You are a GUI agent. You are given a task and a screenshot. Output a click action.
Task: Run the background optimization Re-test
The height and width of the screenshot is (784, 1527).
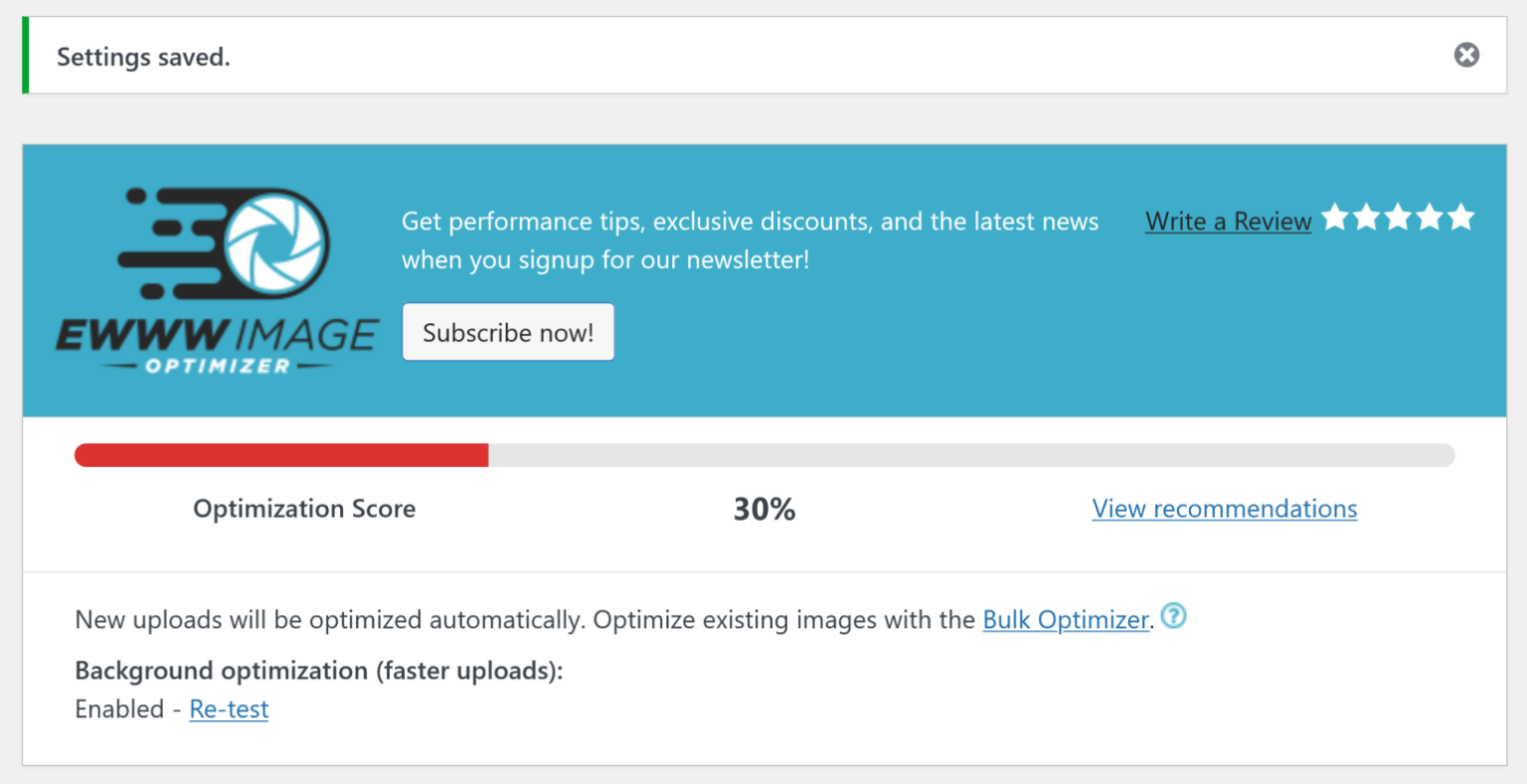point(229,708)
